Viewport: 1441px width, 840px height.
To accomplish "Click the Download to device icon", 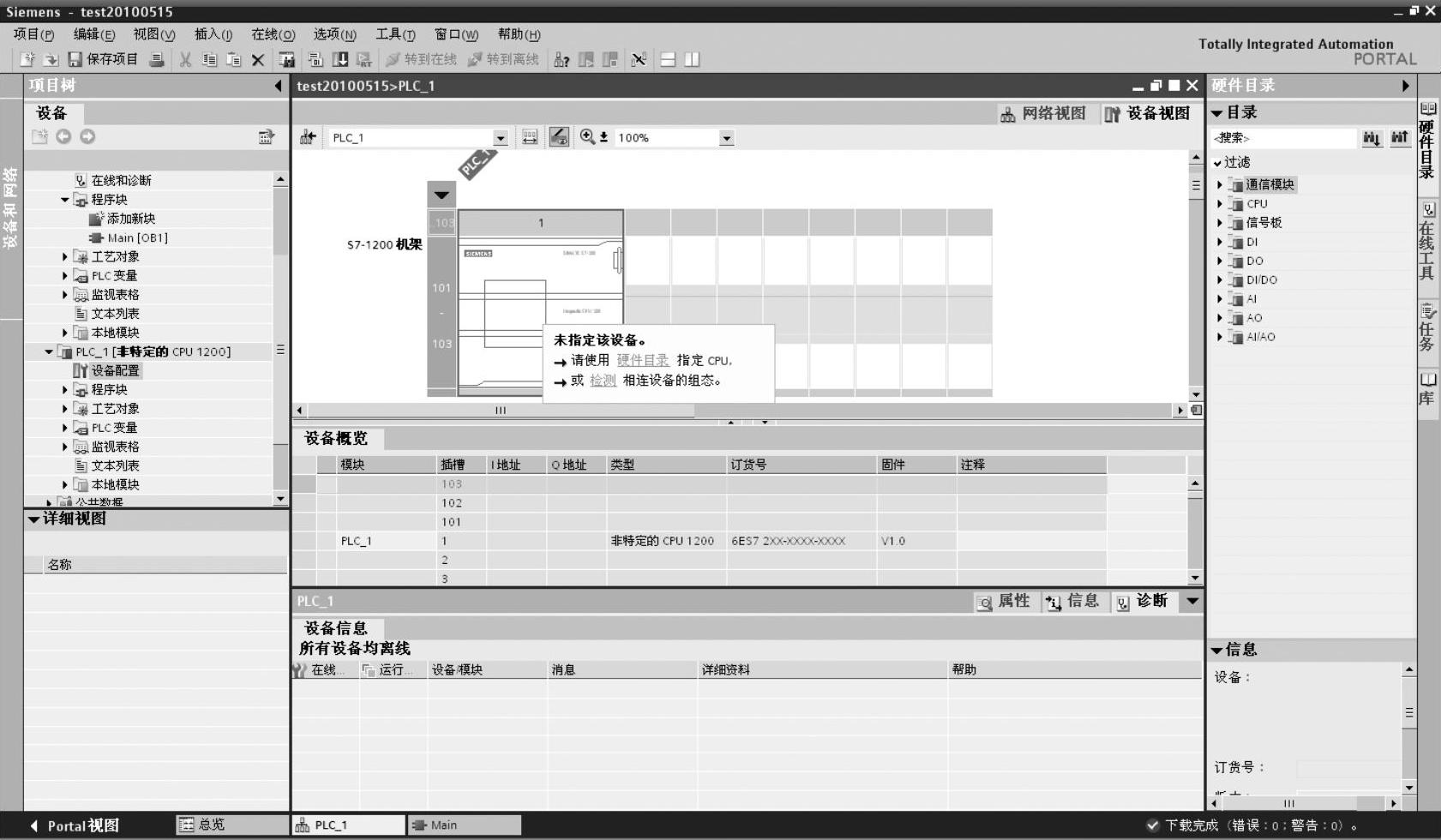I will click(x=340, y=59).
